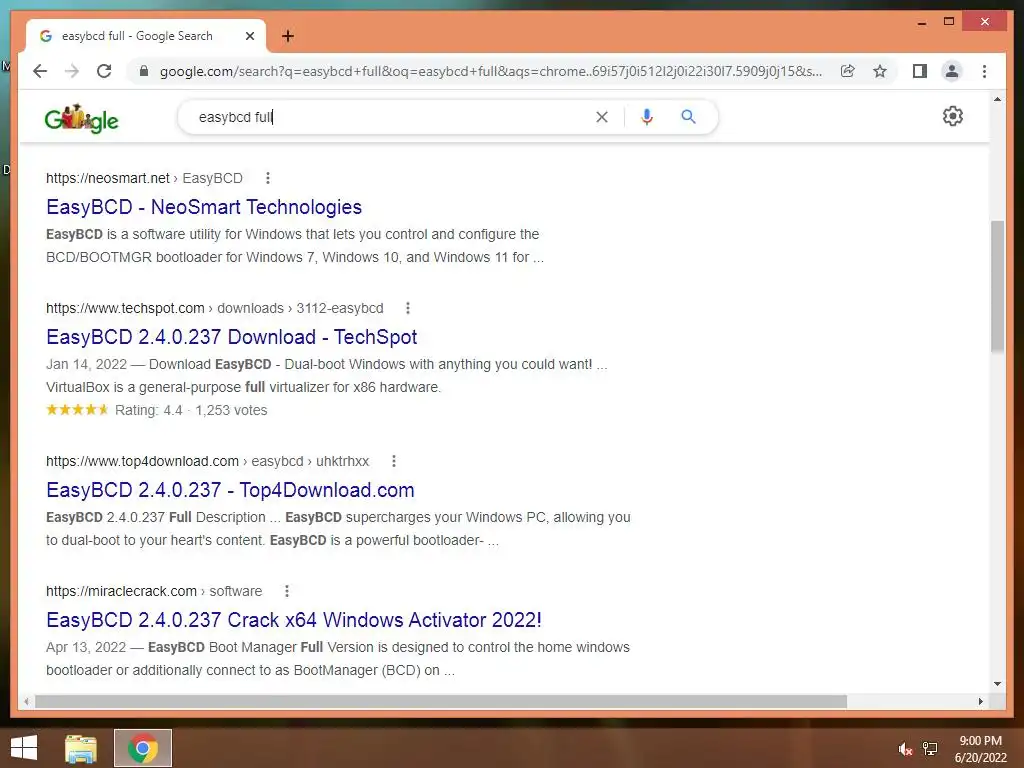Click in the Google search input field

tap(392, 117)
